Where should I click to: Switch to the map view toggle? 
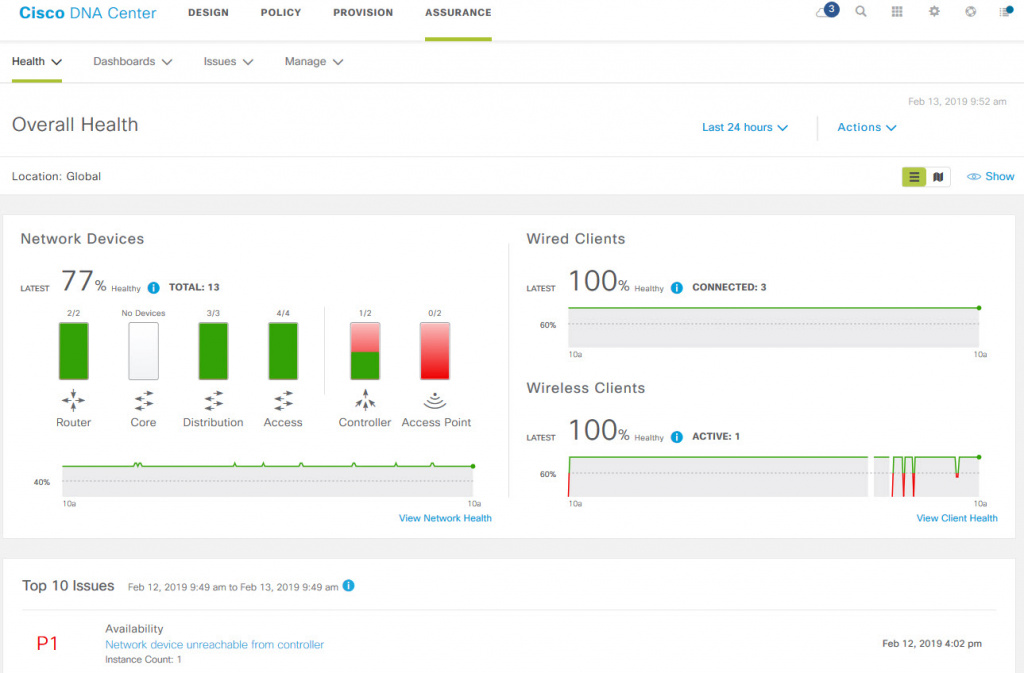click(937, 176)
